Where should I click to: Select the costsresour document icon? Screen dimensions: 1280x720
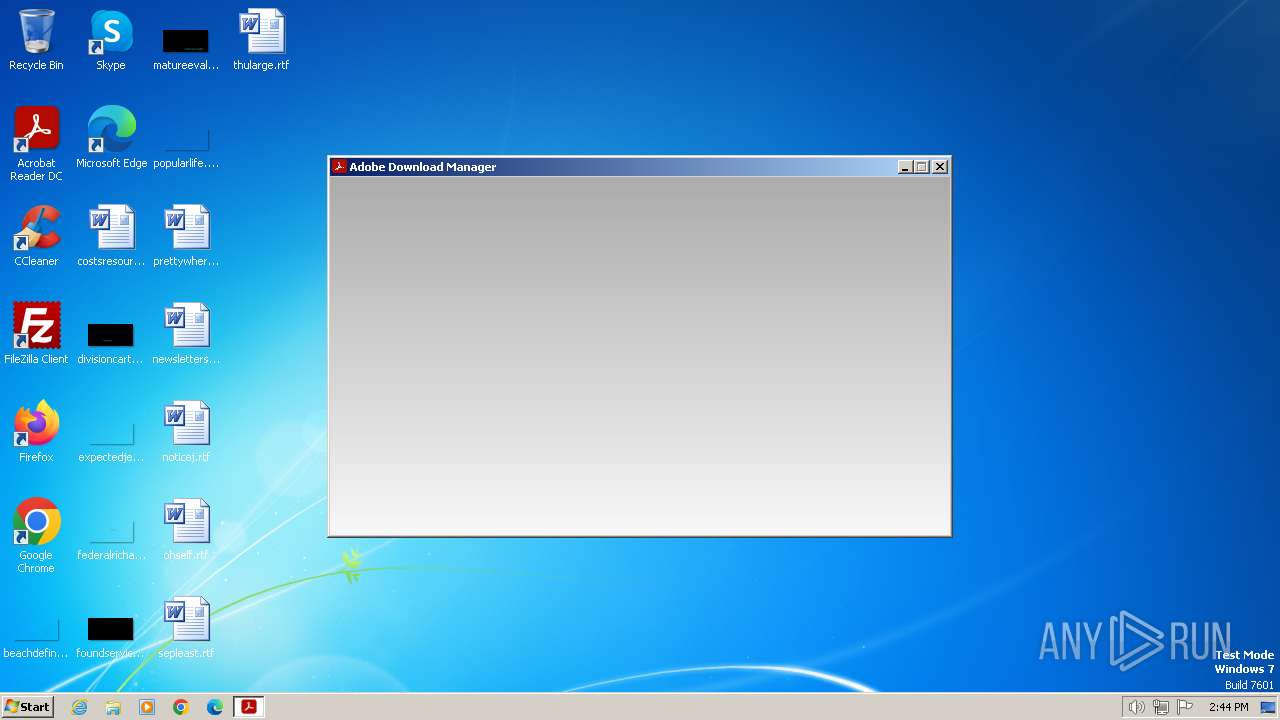[x=111, y=236]
